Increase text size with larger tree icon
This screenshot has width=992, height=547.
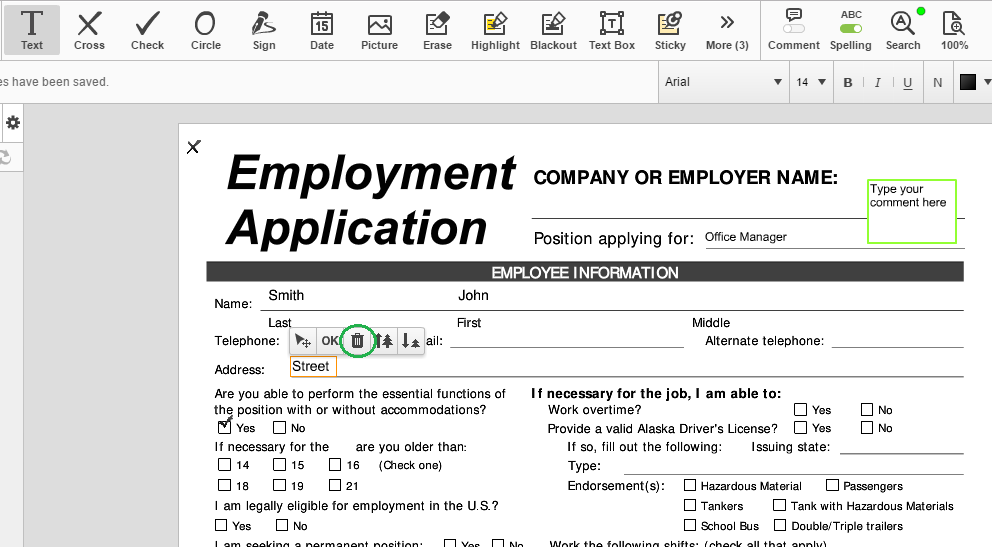(384, 341)
